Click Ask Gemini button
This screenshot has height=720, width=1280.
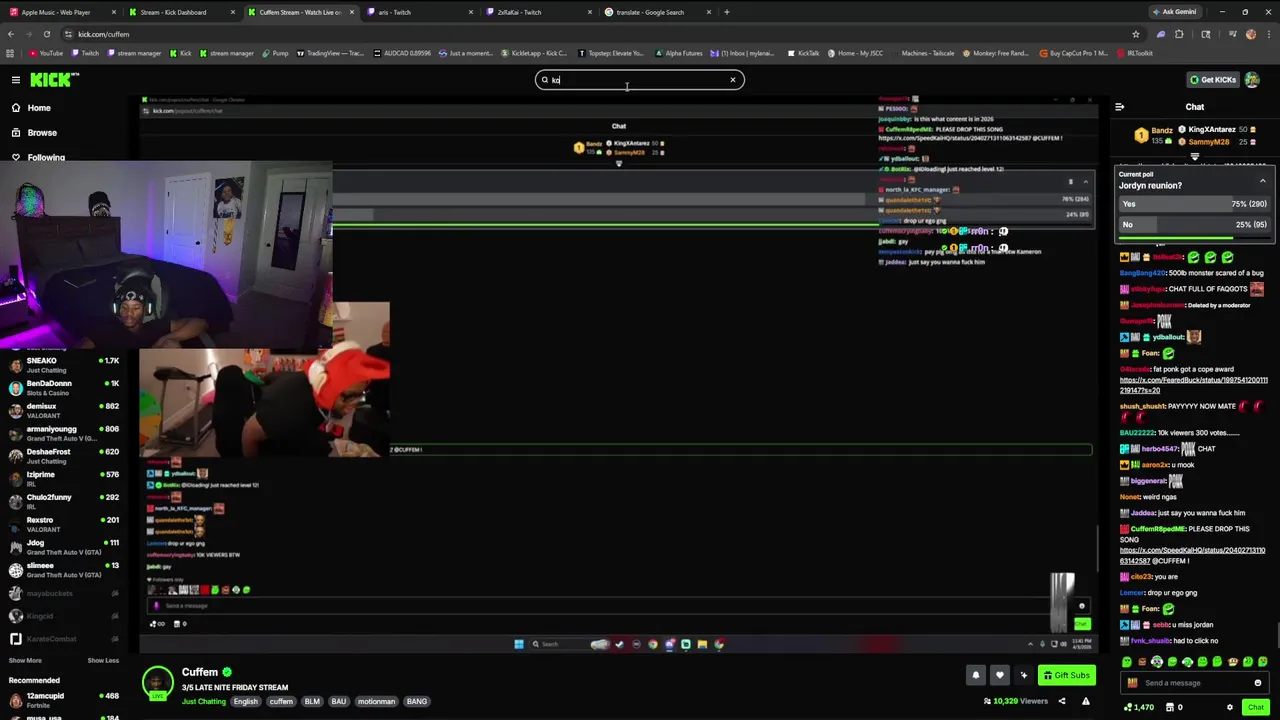pos(1173,12)
